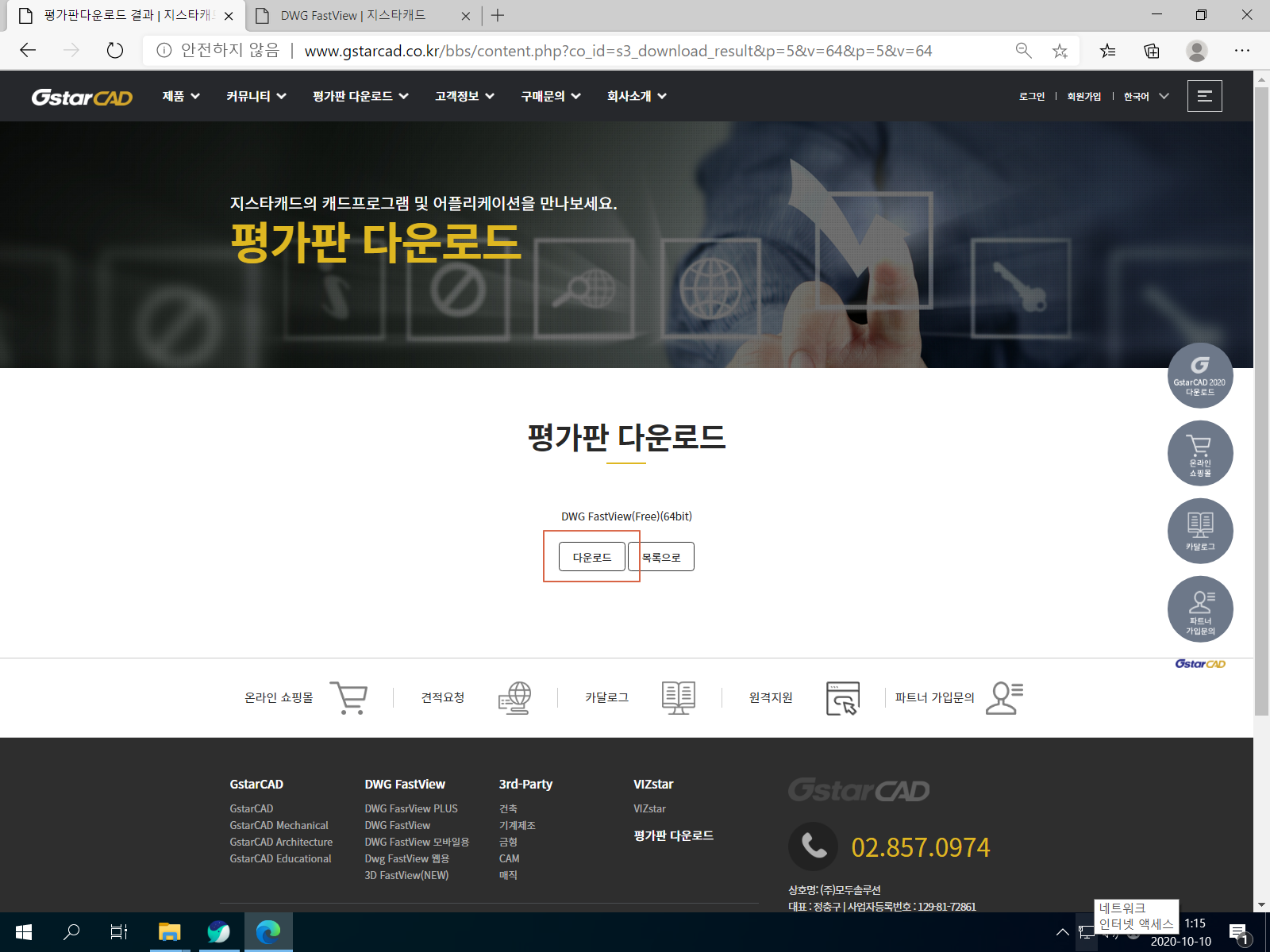Click 평가판 다운로드 footer link
Image resolution: width=1270 pixels, height=952 pixels.
point(673,835)
